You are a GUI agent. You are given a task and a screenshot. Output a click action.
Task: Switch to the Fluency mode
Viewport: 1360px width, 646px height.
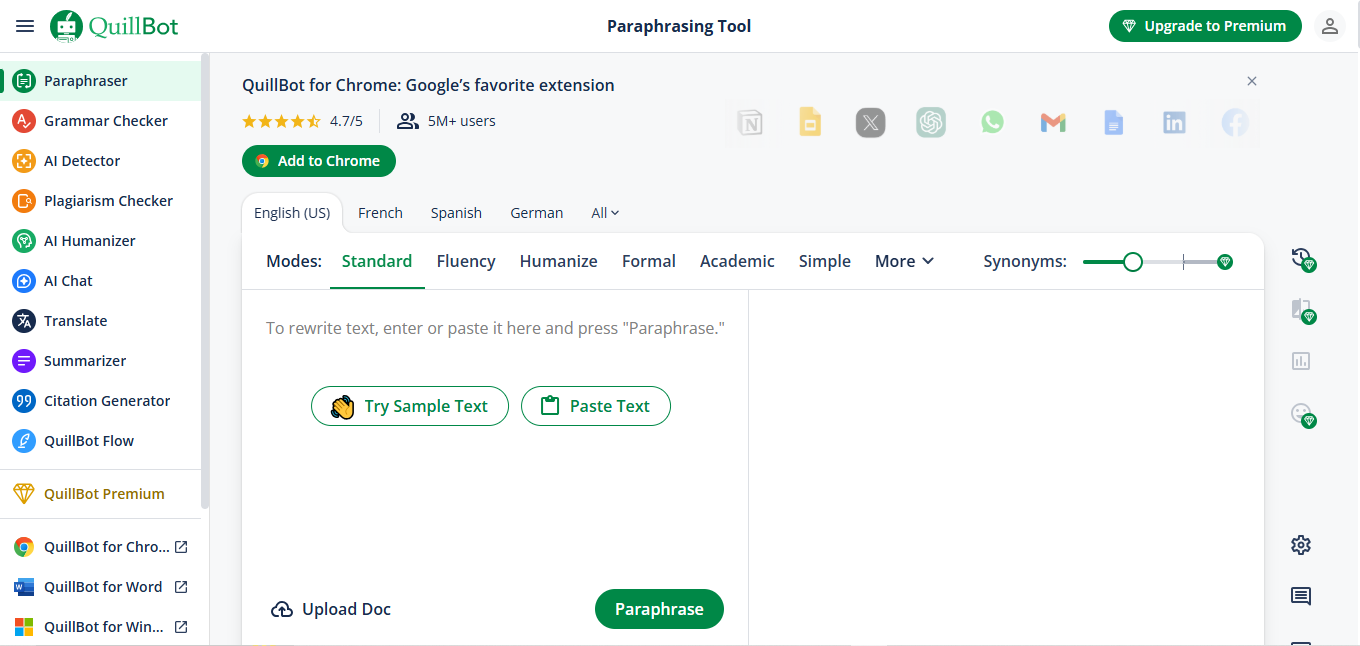coord(466,261)
